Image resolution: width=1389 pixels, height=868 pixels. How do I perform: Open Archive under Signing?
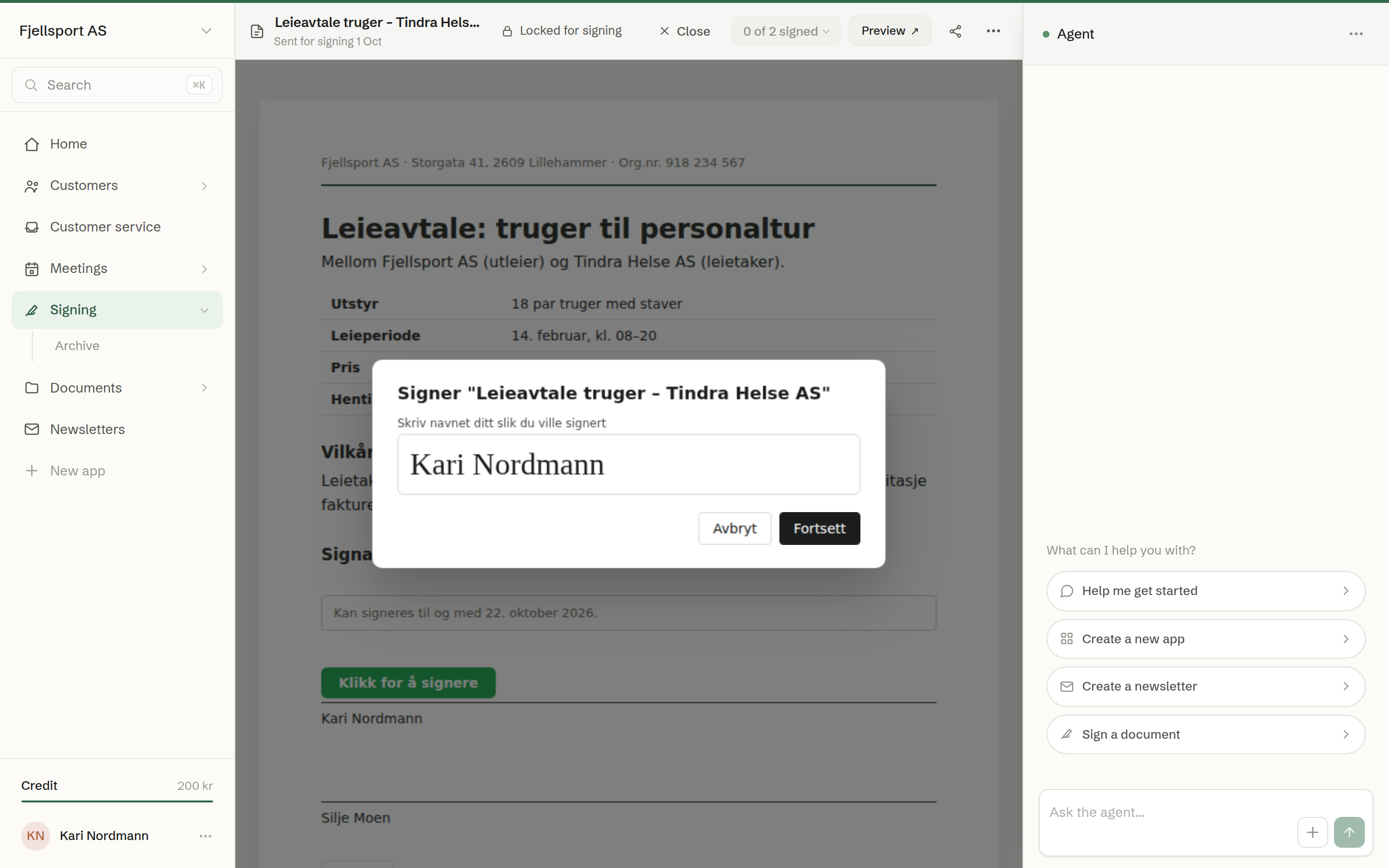click(x=77, y=346)
